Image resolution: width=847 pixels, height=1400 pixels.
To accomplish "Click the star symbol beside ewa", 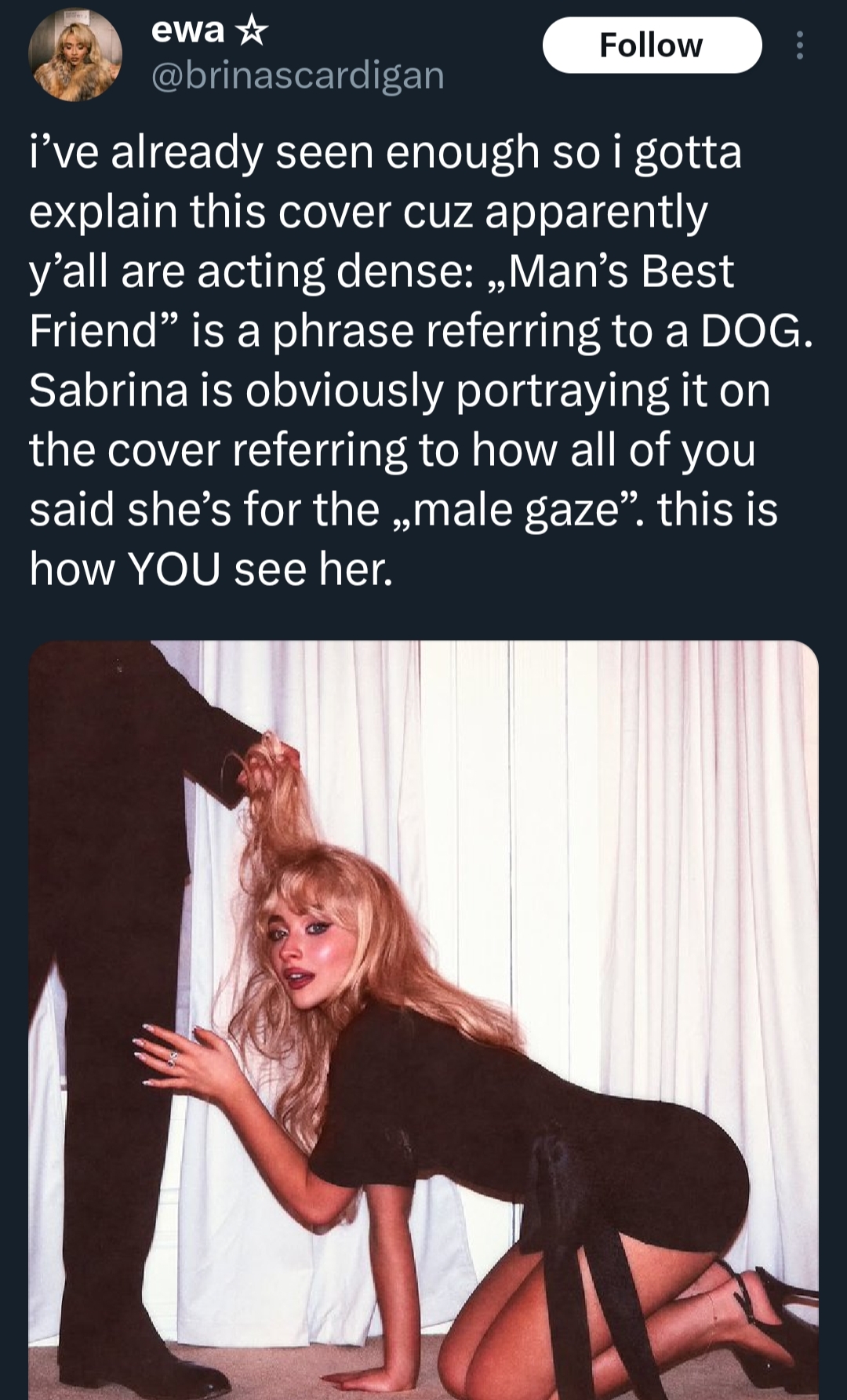I will click(251, 31).
